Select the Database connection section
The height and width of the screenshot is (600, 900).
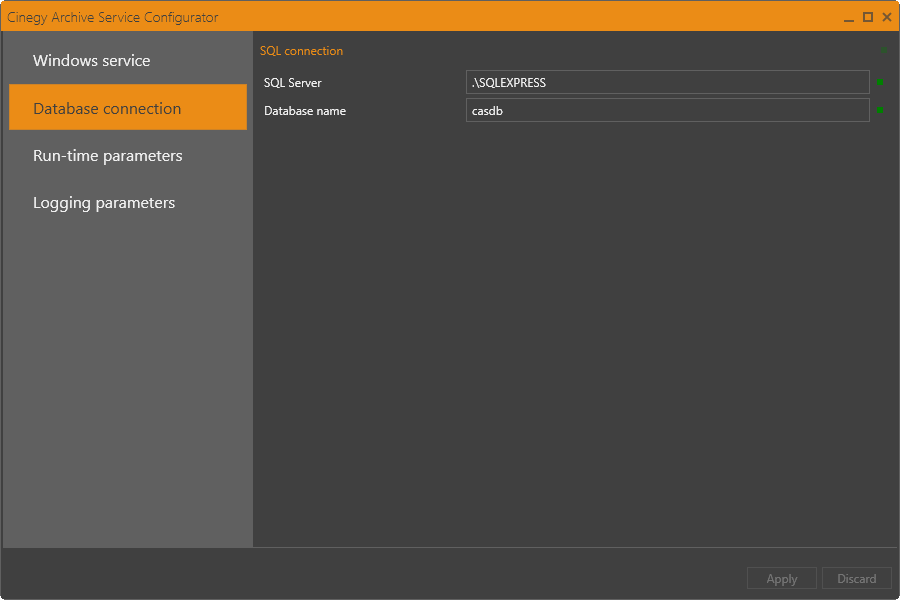pos(127,107)
